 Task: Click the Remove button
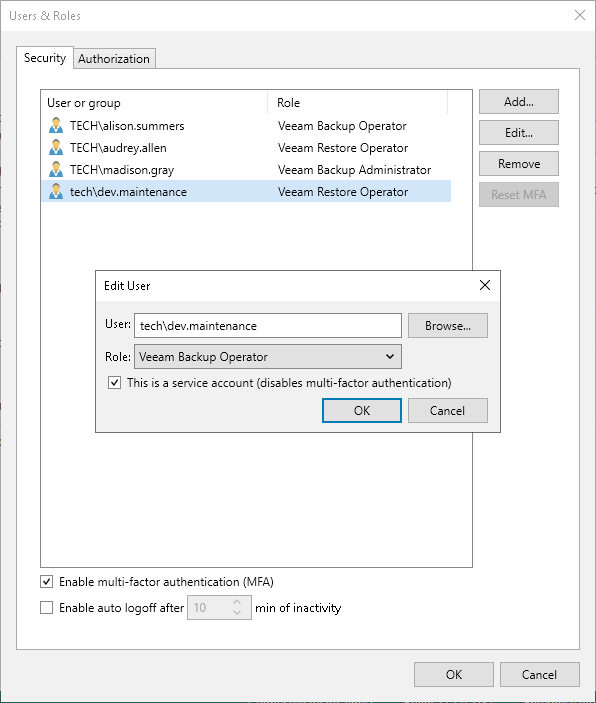point(519,164)
